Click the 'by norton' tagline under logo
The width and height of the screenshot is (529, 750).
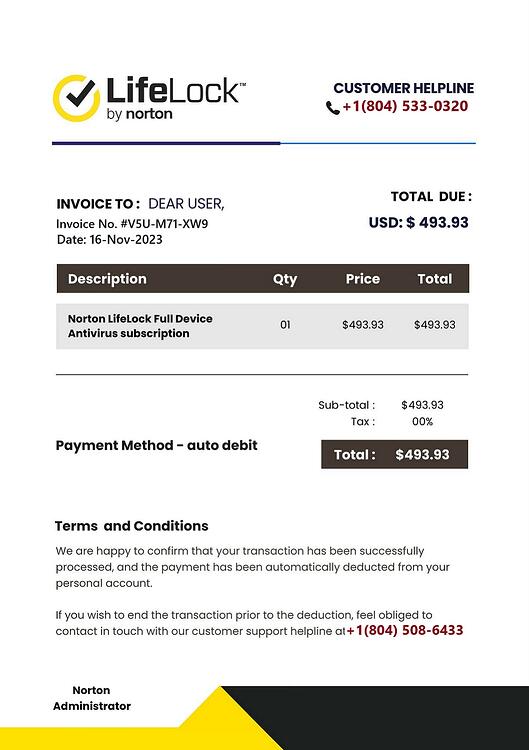tap(139, 114)
